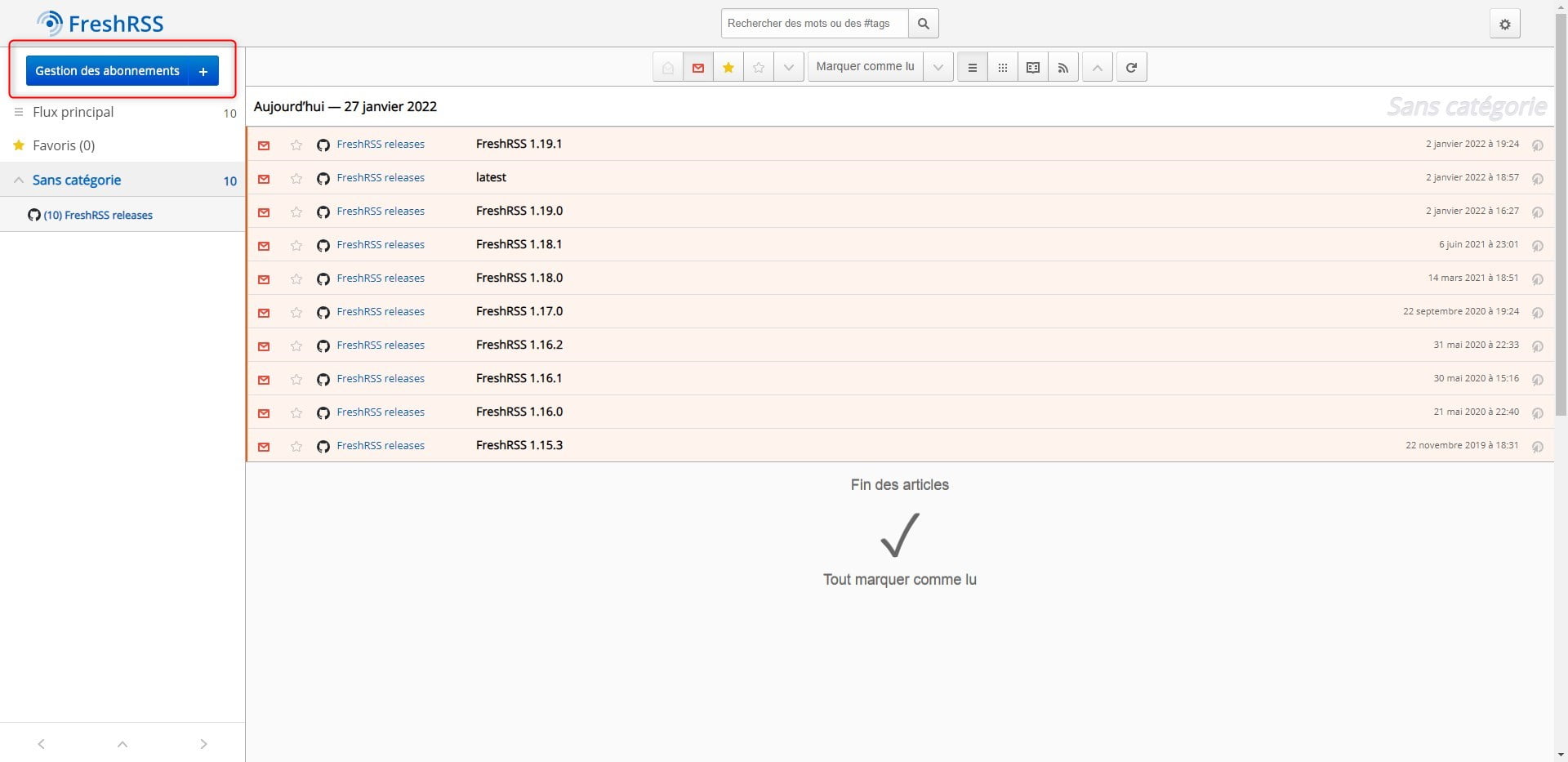Click Gestion des abonnements button

pyautogui.click(x=107, y=71)
